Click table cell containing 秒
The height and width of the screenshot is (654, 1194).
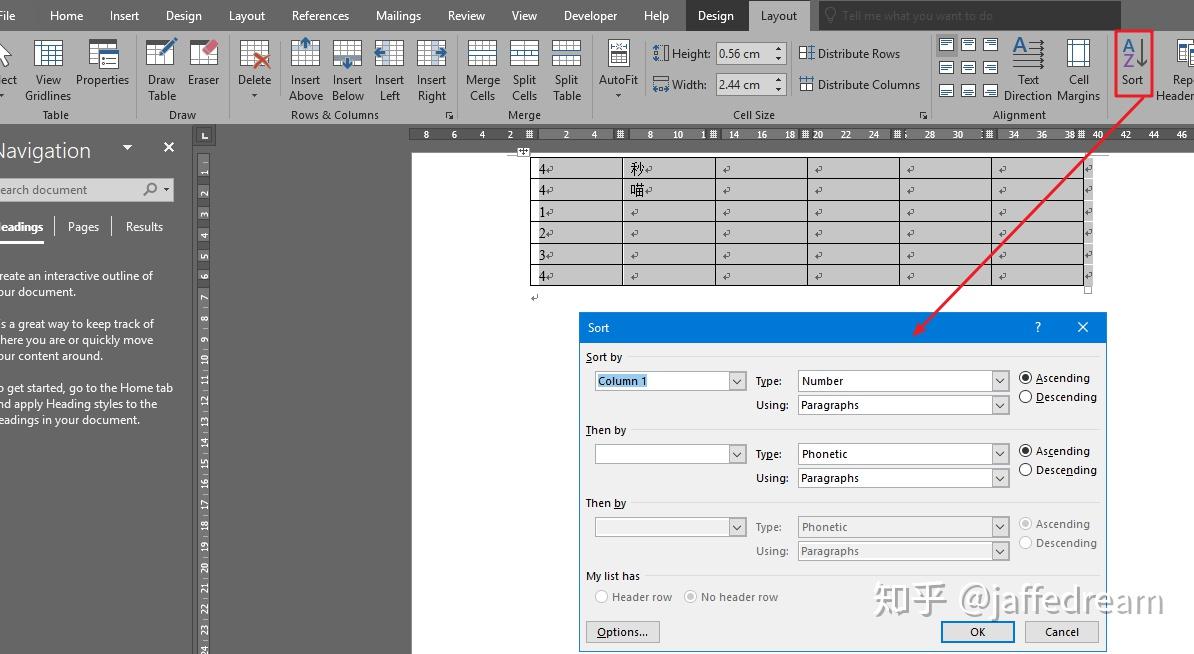point(669,168)
